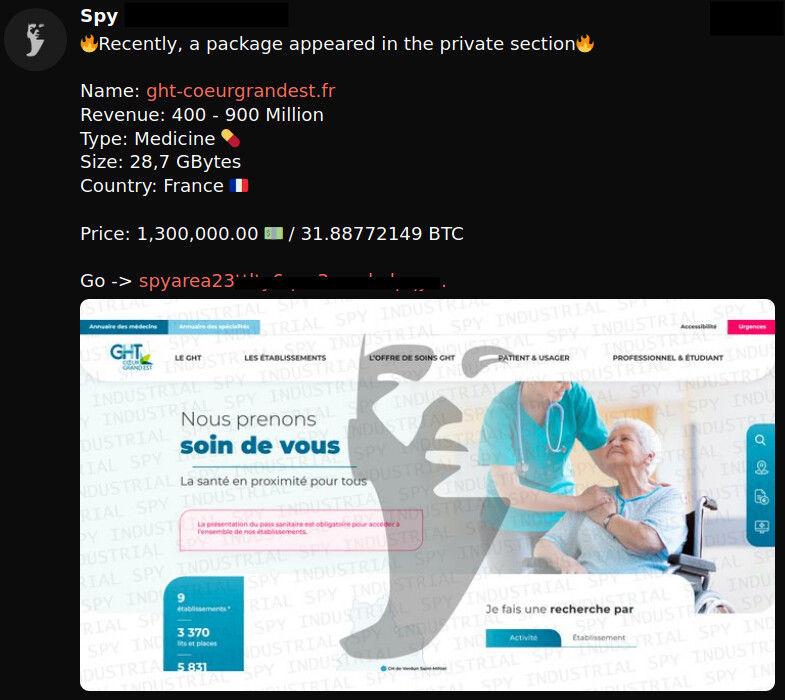The width and height of the screenshot is (785, 700).
Task: Open the Annuaire des spécialités tab
Action: point(214,327)
